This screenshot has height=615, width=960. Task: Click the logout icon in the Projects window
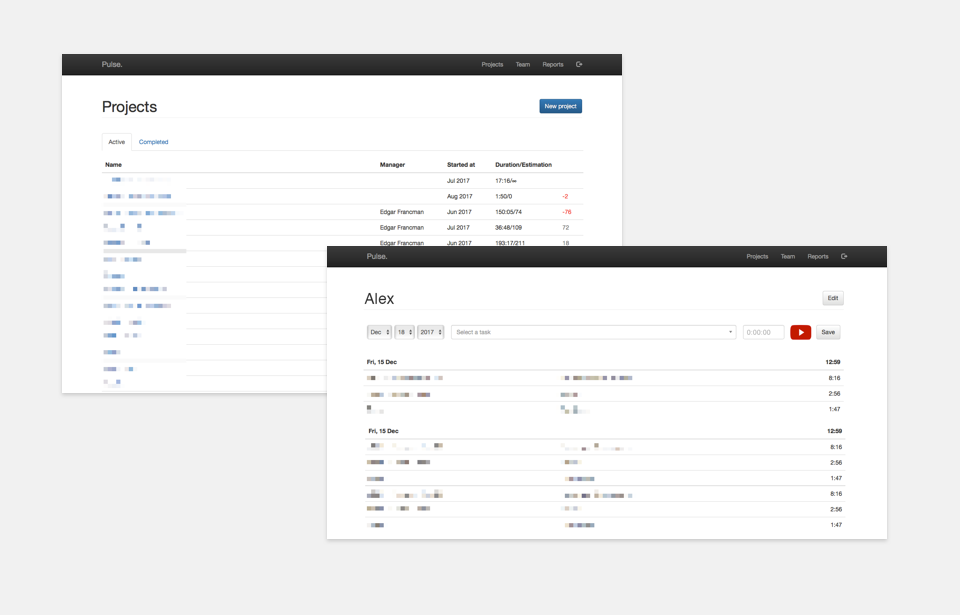click(579, 65)
